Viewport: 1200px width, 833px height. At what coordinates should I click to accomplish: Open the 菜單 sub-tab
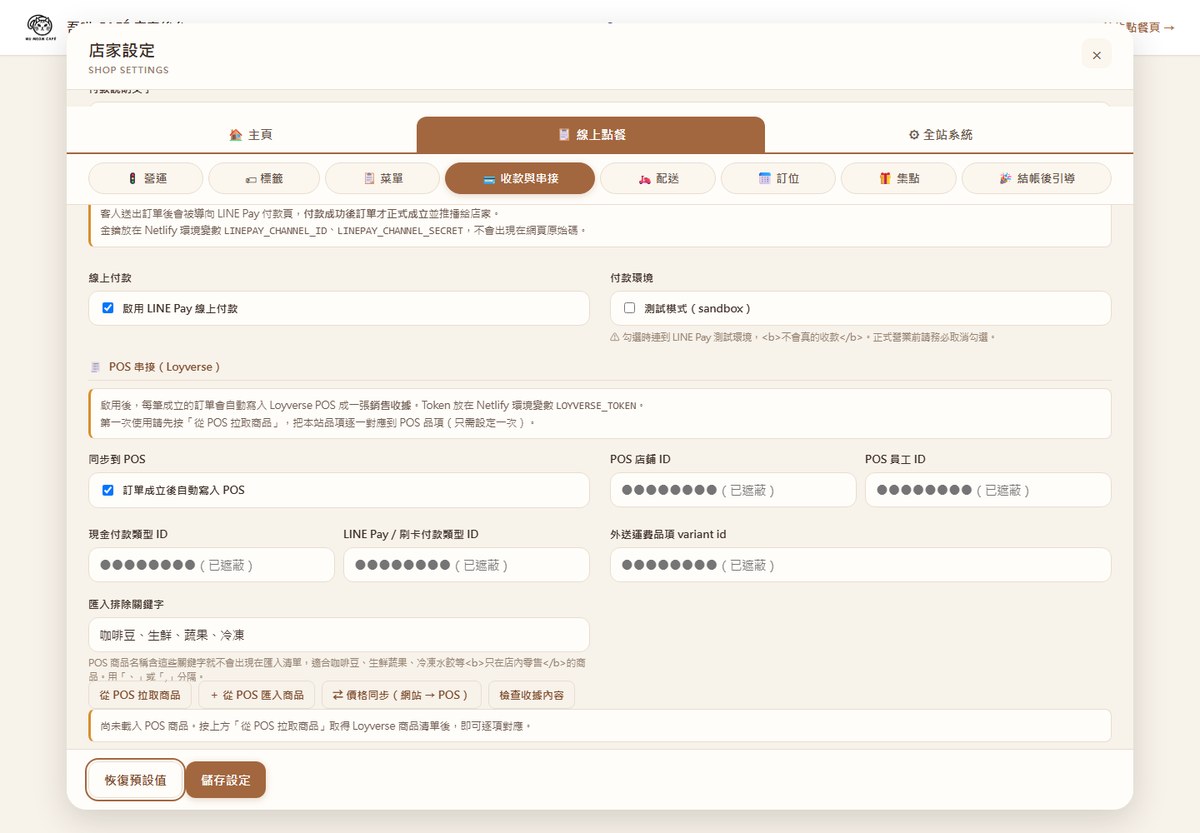[383, 178]
